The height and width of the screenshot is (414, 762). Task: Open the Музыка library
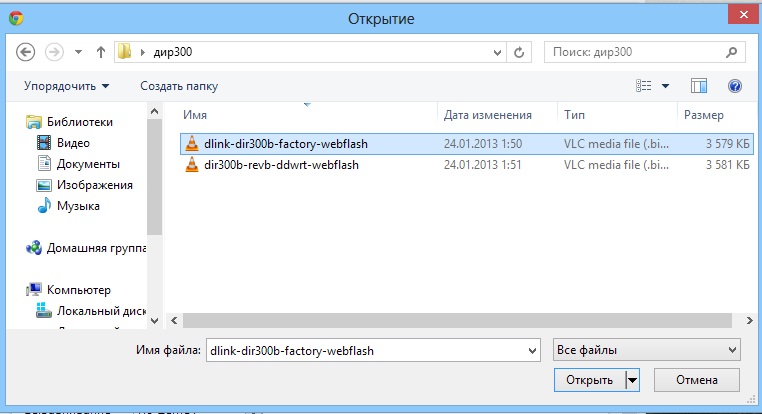tap(78, 206)
